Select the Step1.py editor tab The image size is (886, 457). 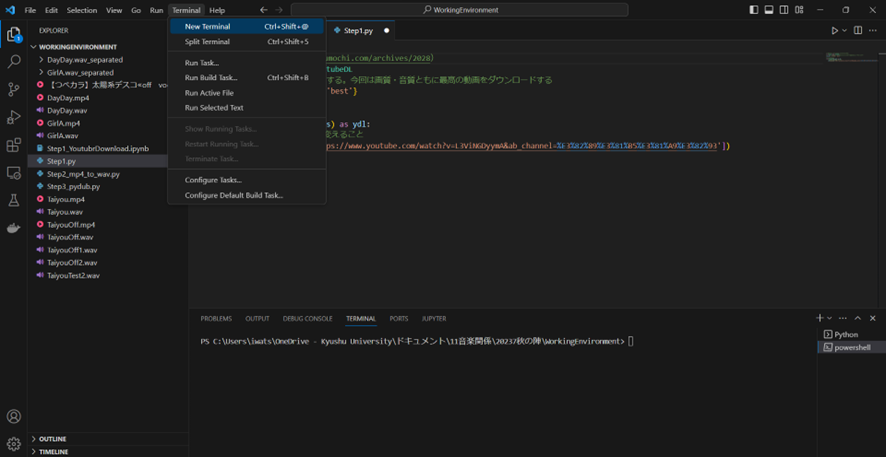[x=361, y=31]
